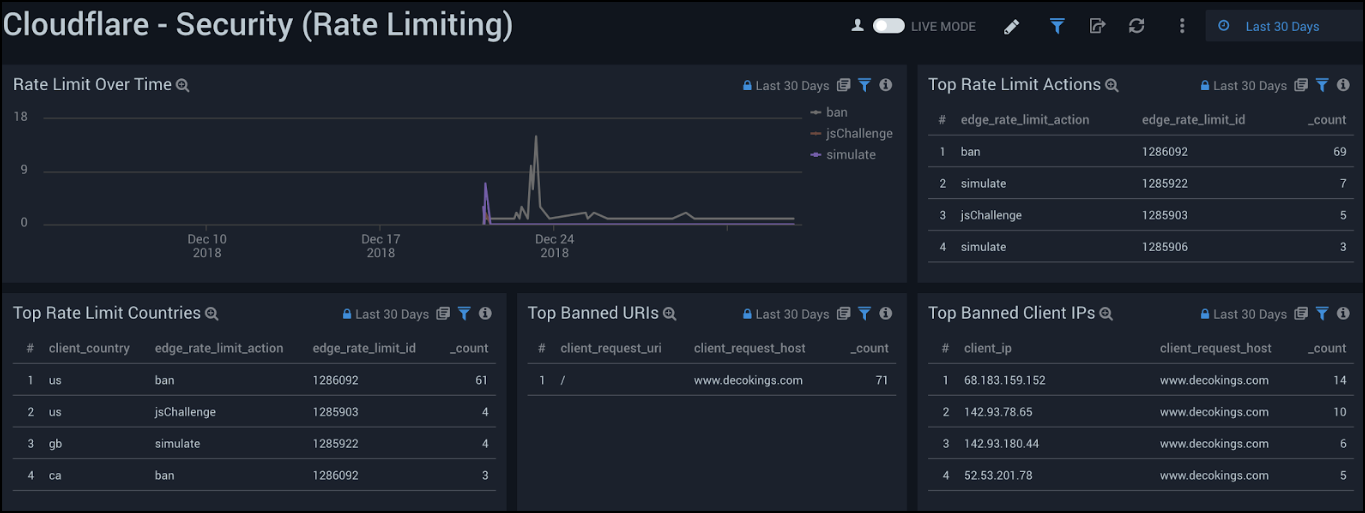Click the simulate legend color marker

[816, 155]
